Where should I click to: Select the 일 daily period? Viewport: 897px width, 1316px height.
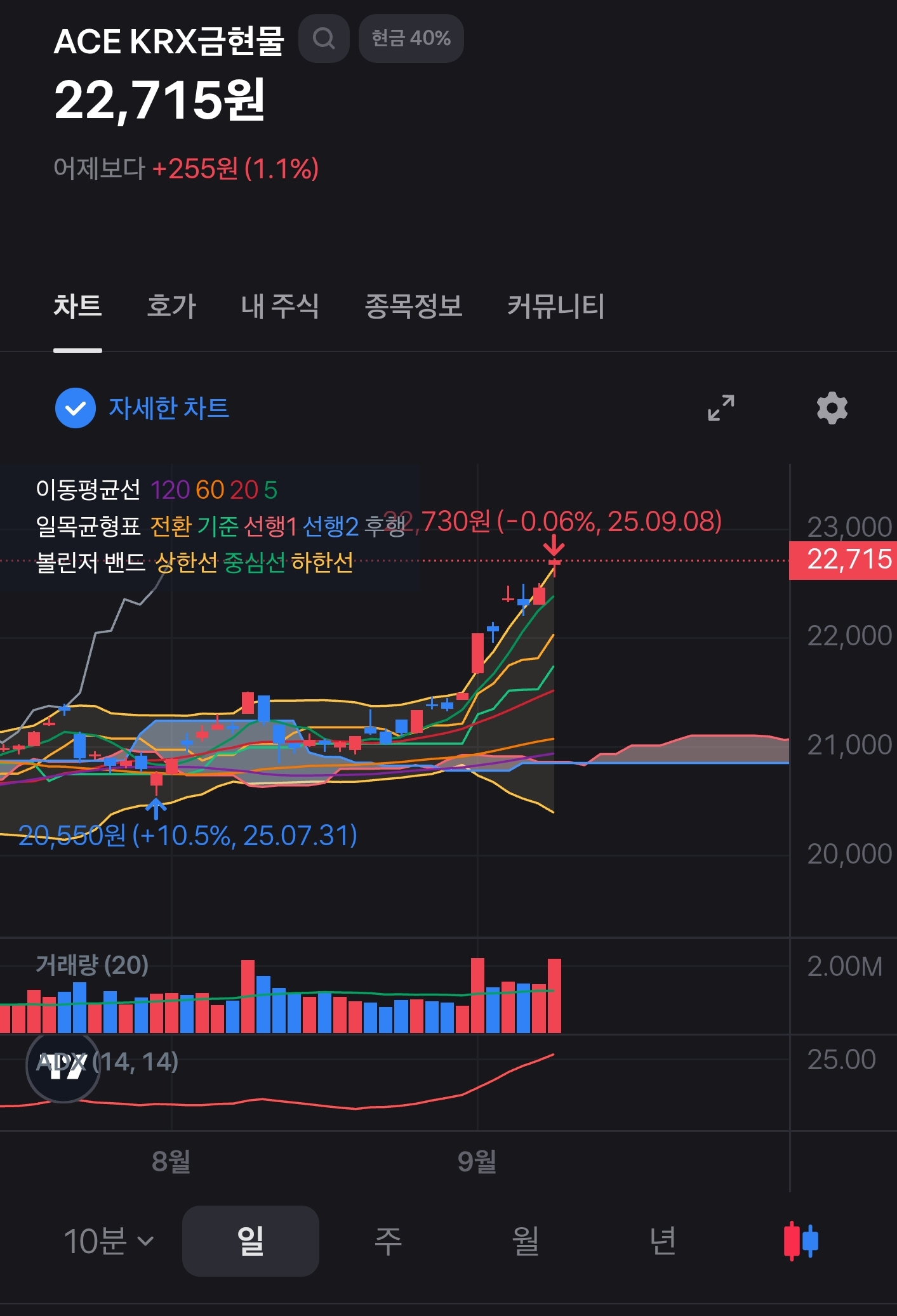point(251,1240)
